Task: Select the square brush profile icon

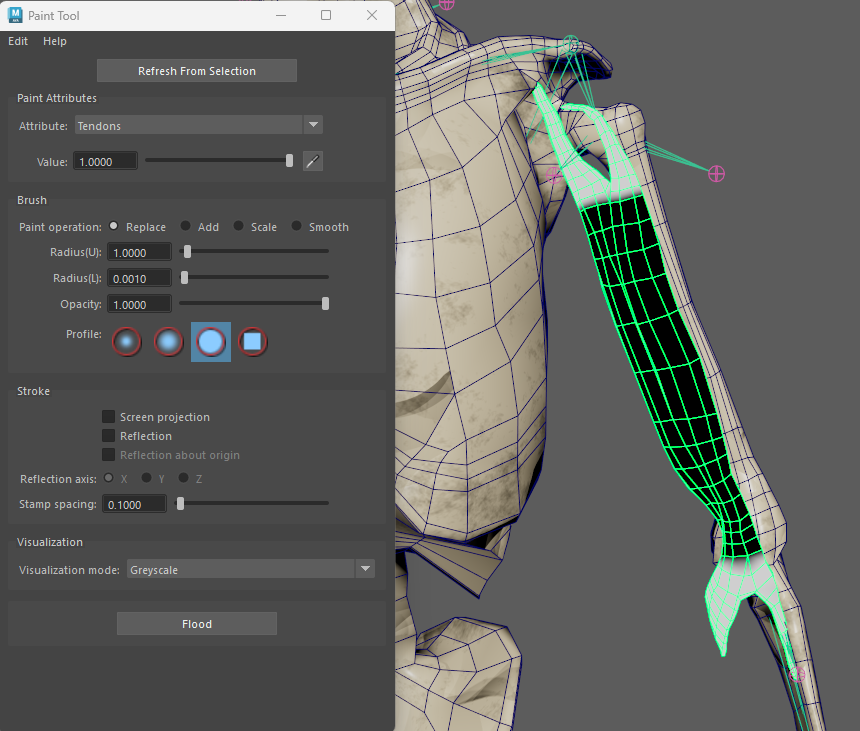Action: [253, 342]
